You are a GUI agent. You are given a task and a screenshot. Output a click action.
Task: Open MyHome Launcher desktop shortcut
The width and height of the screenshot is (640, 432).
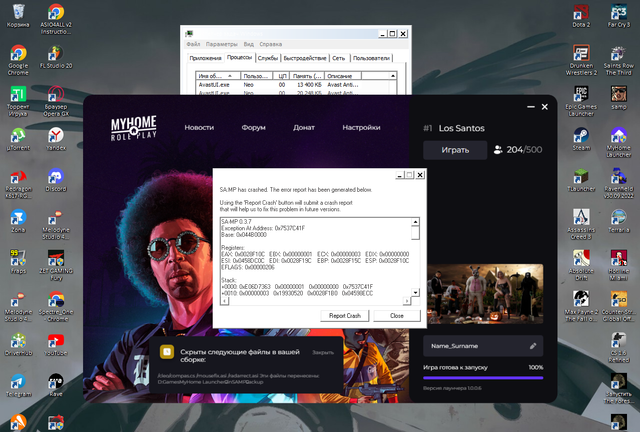[619, 142]
